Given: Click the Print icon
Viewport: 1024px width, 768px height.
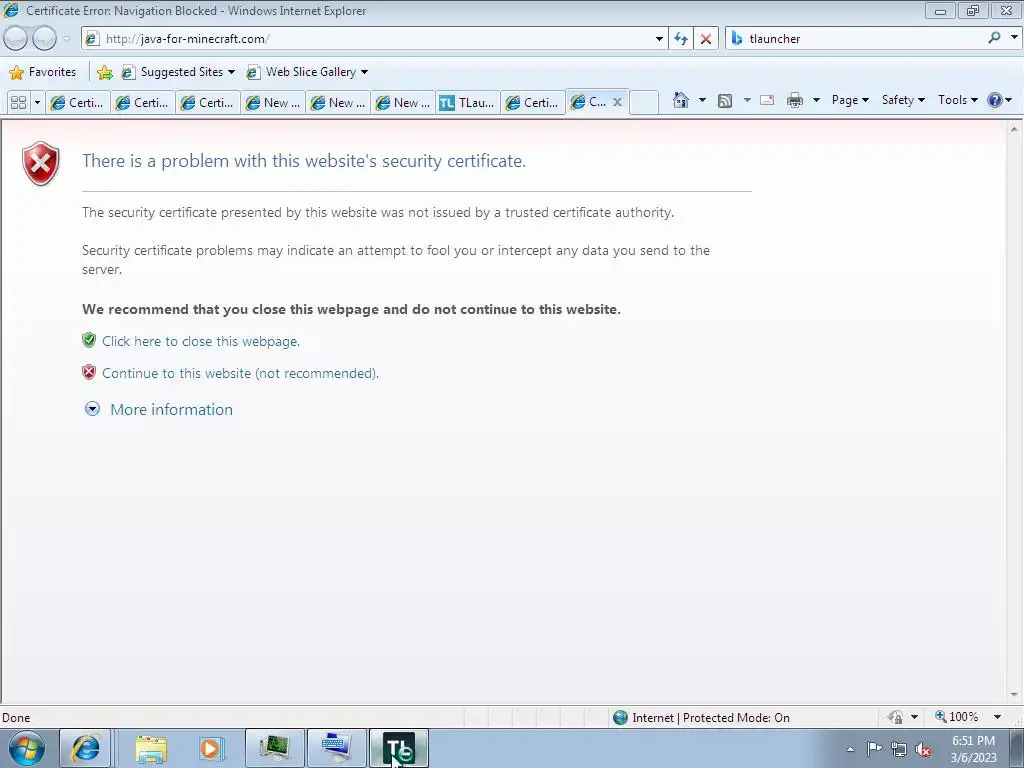Looking at the screenshot, I should point(795,100).
